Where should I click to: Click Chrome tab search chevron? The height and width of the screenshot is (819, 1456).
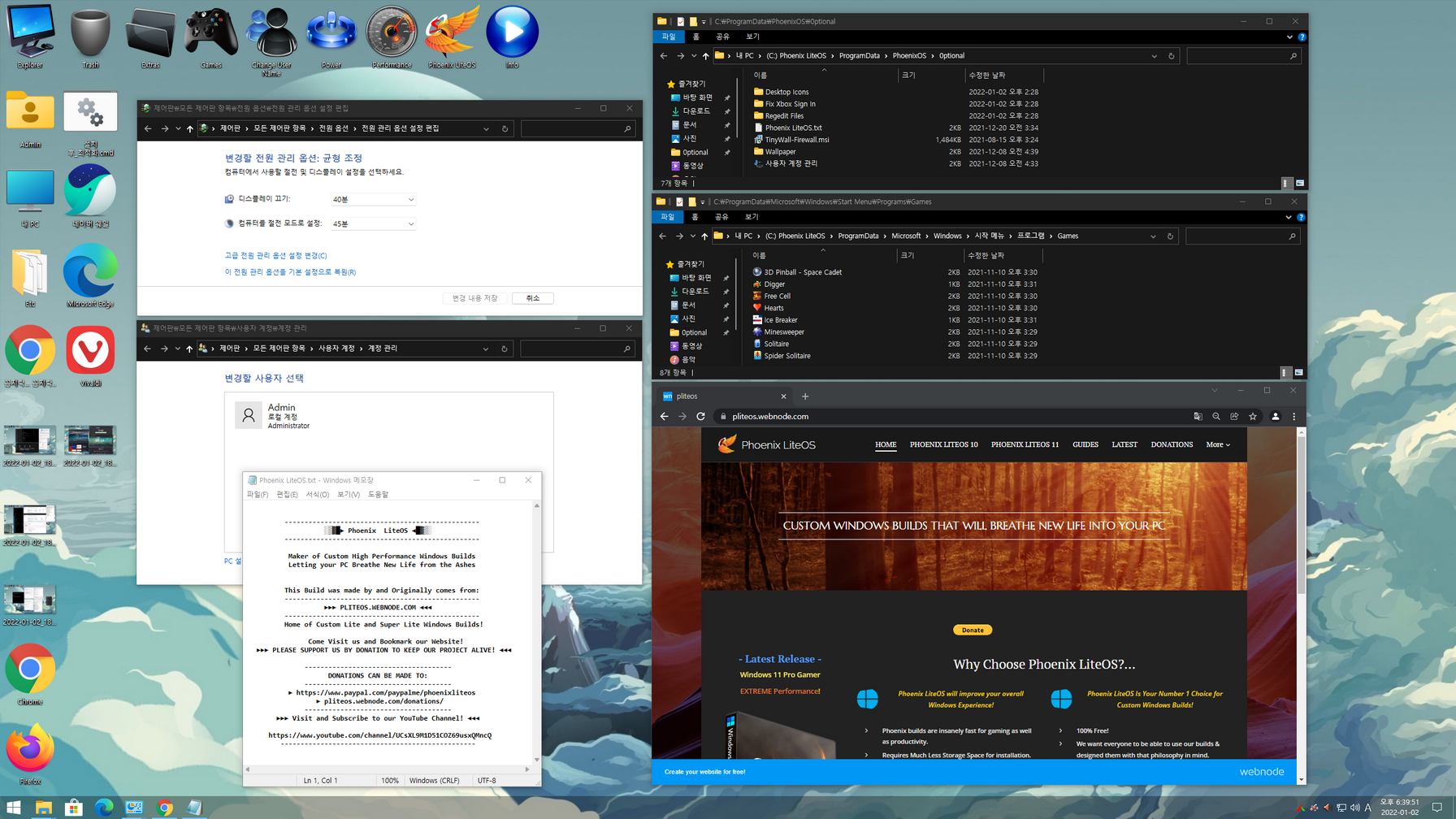(x=1215, y=391)
